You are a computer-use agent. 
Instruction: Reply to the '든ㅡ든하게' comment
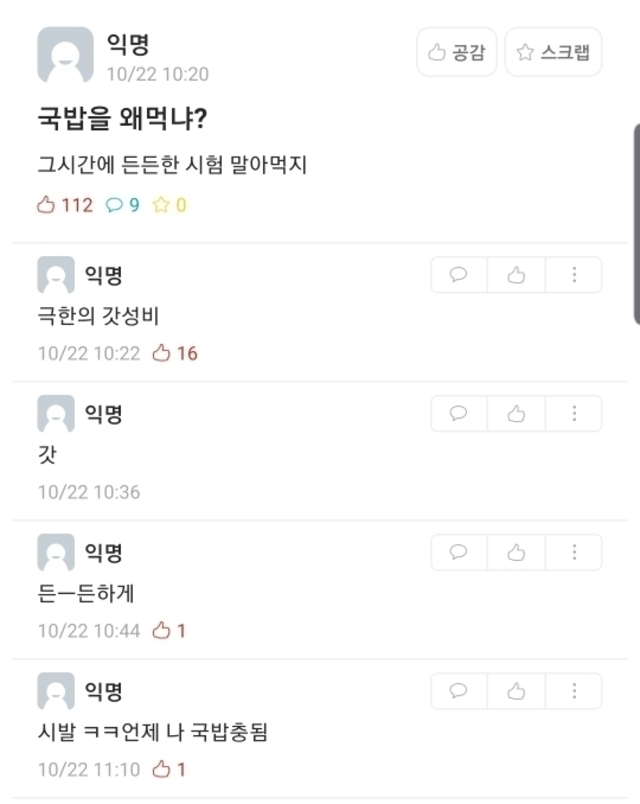pyautogui.click(x=459, y=552)
